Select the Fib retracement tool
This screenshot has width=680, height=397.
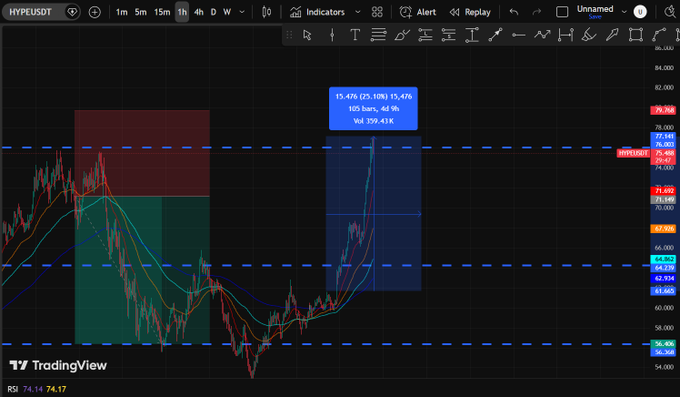pos(378,35)
